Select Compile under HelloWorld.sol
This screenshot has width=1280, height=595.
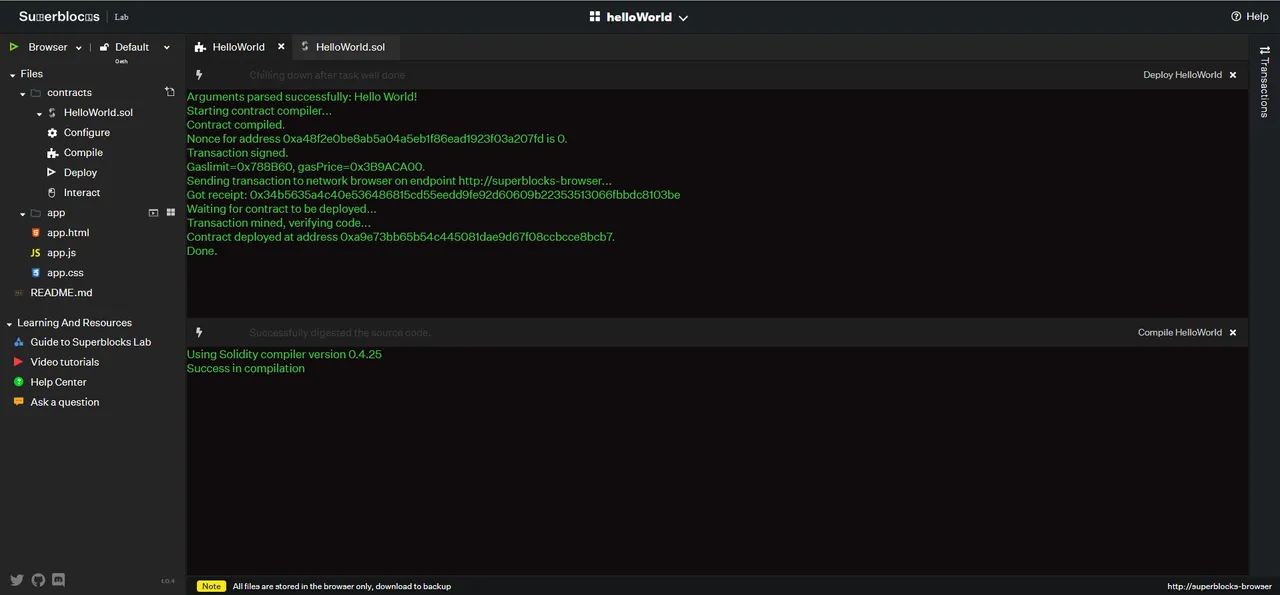tap(83, 153)
